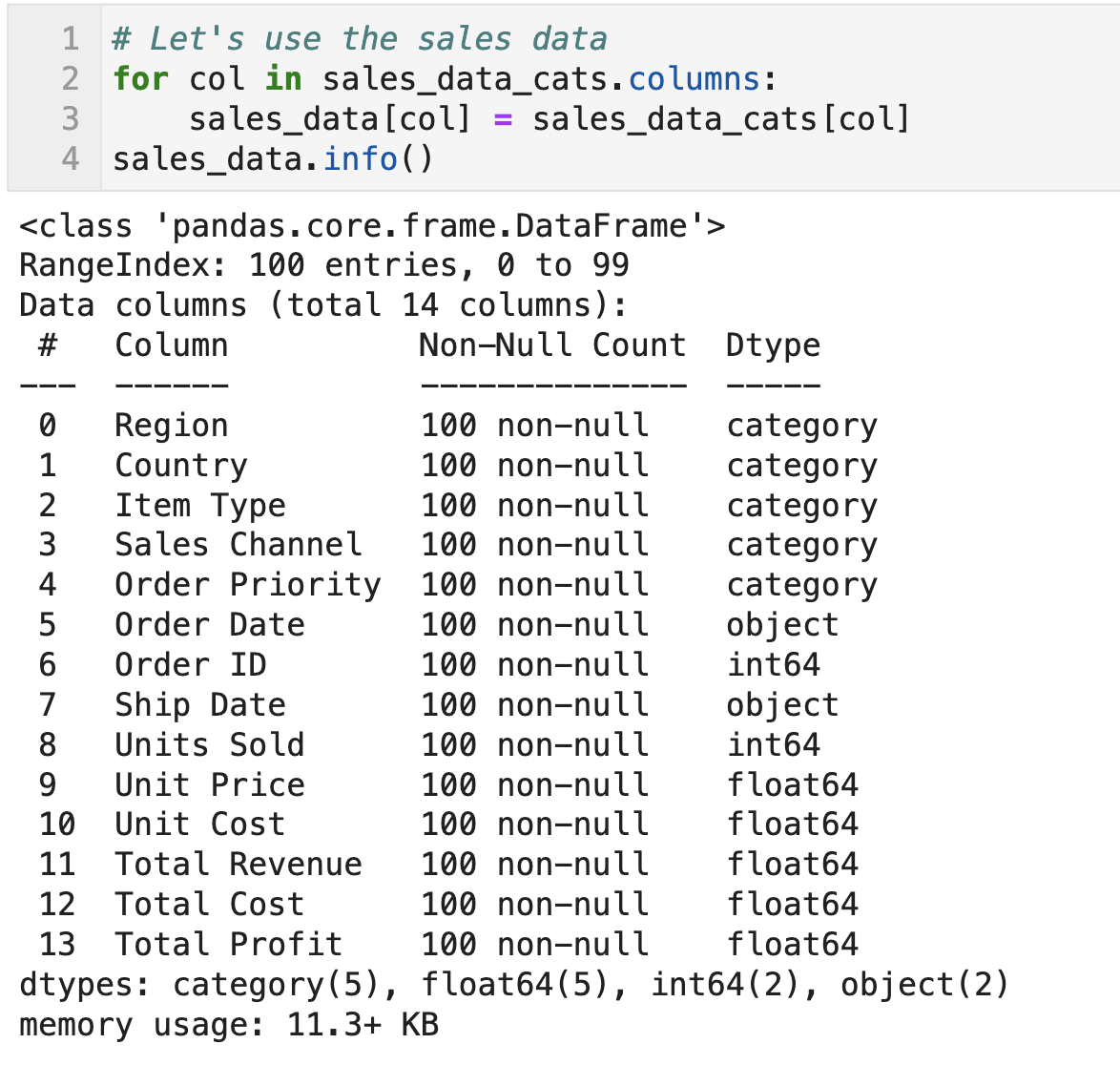Click the equals operator on line 3
Screen dimensions: 1120x1065
coord(503,119)
